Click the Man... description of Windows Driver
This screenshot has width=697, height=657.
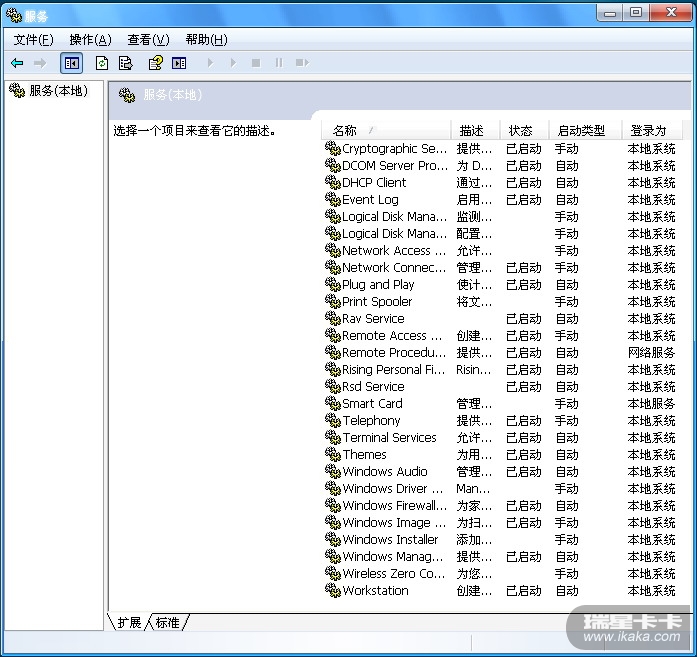click(x=473, y=489)
